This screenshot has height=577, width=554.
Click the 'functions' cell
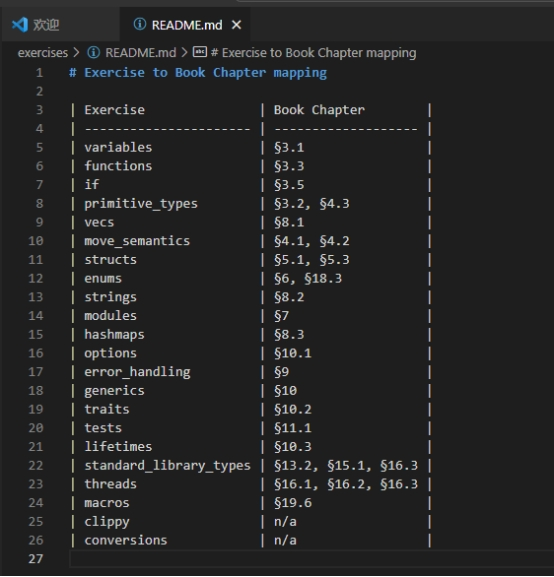(x=118, y=166)
